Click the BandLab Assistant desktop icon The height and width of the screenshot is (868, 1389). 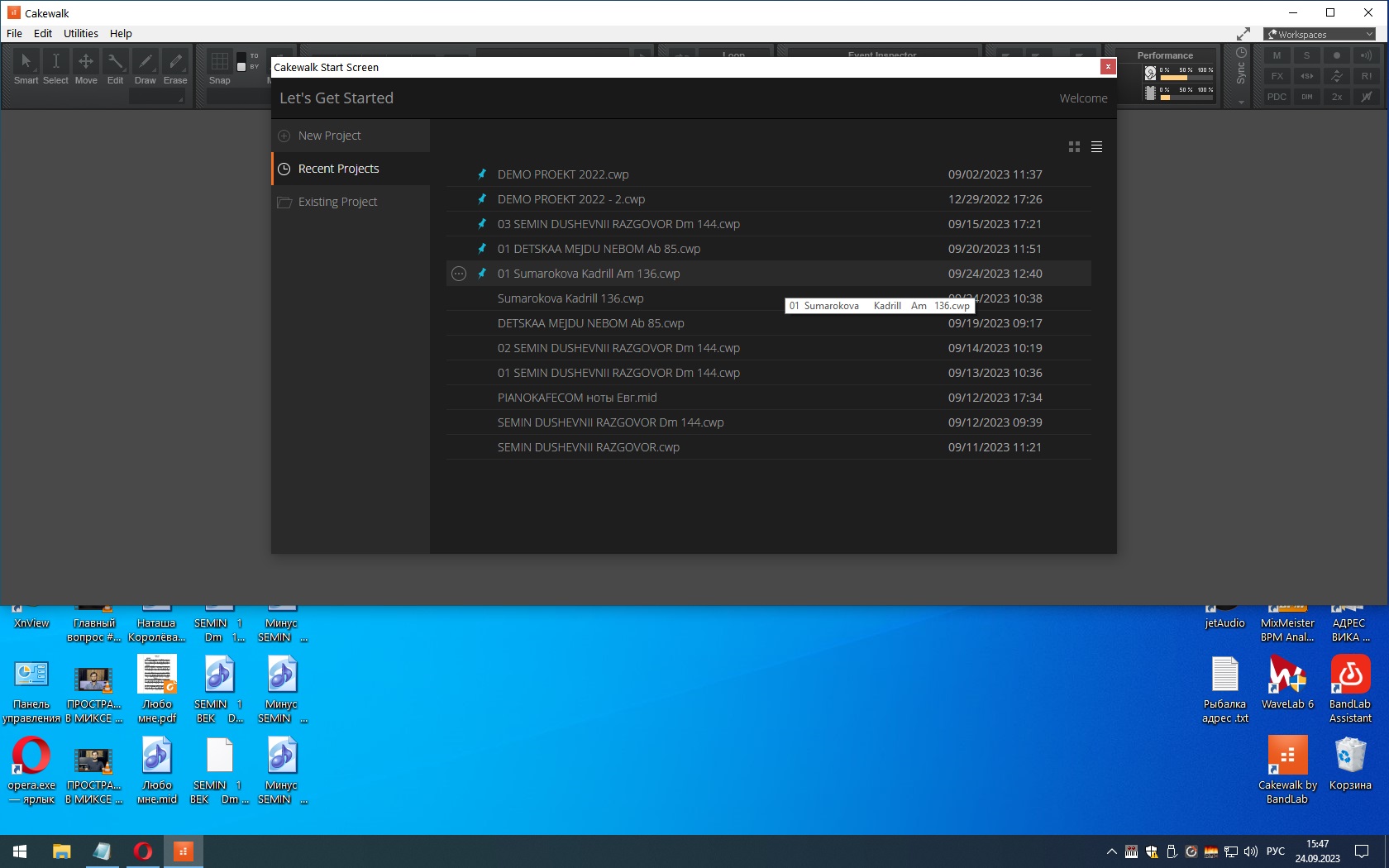[x=1350, y=689]
